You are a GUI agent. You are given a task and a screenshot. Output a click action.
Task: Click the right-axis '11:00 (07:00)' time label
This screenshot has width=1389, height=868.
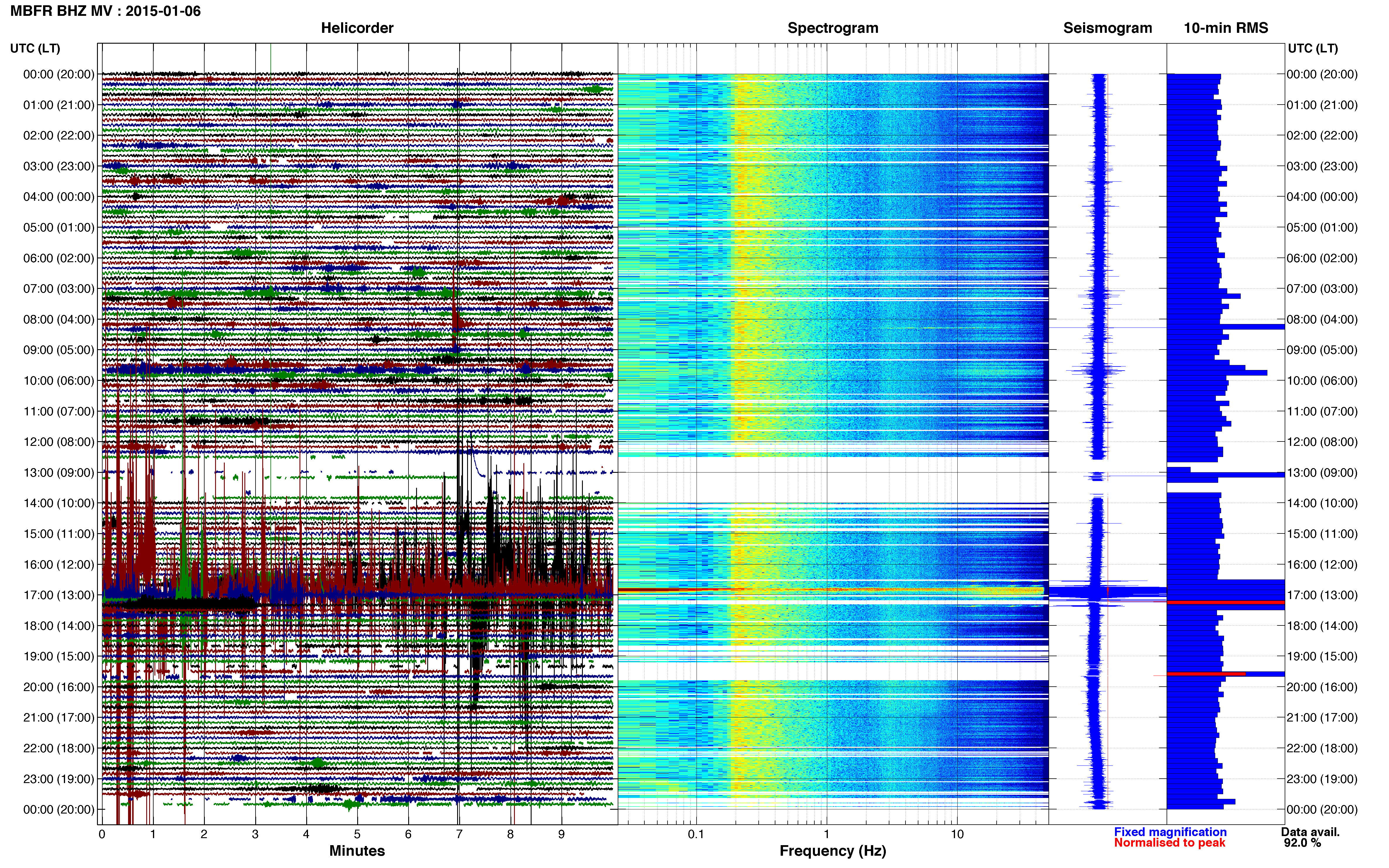[1322, 411]
